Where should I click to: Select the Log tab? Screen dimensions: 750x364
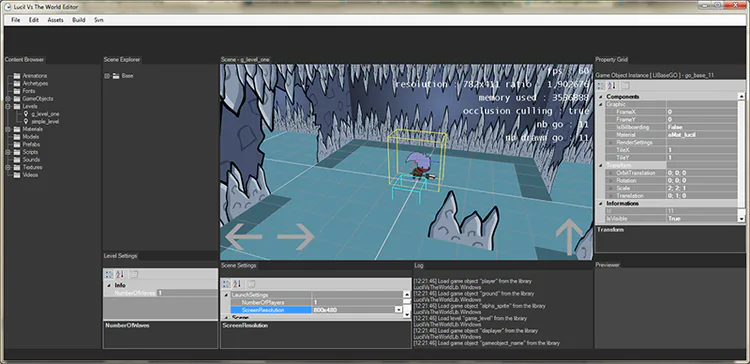419,265
